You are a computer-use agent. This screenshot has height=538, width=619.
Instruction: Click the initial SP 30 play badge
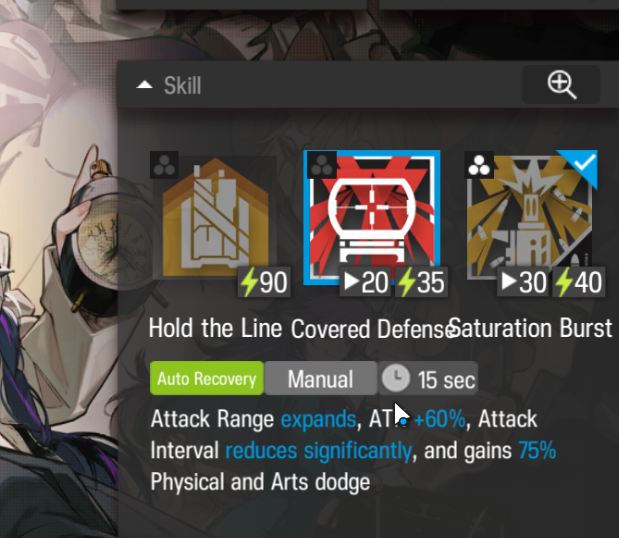click(x=523, y=282)
